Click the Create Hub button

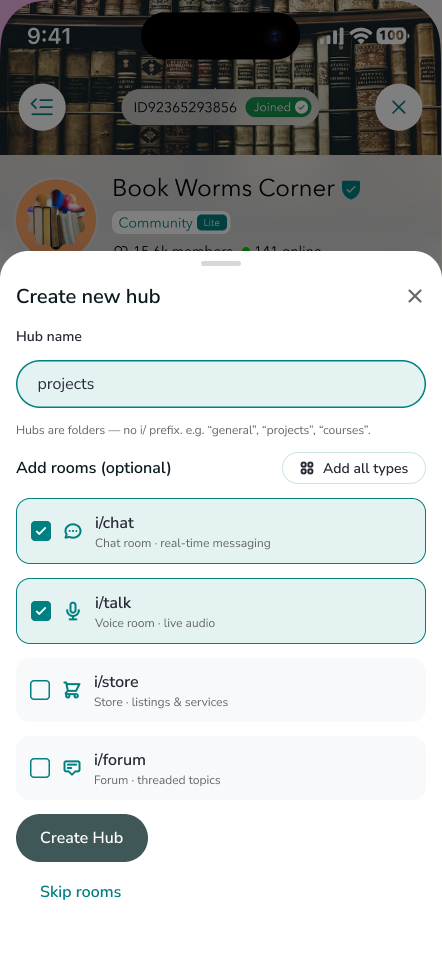coord(82,838)
